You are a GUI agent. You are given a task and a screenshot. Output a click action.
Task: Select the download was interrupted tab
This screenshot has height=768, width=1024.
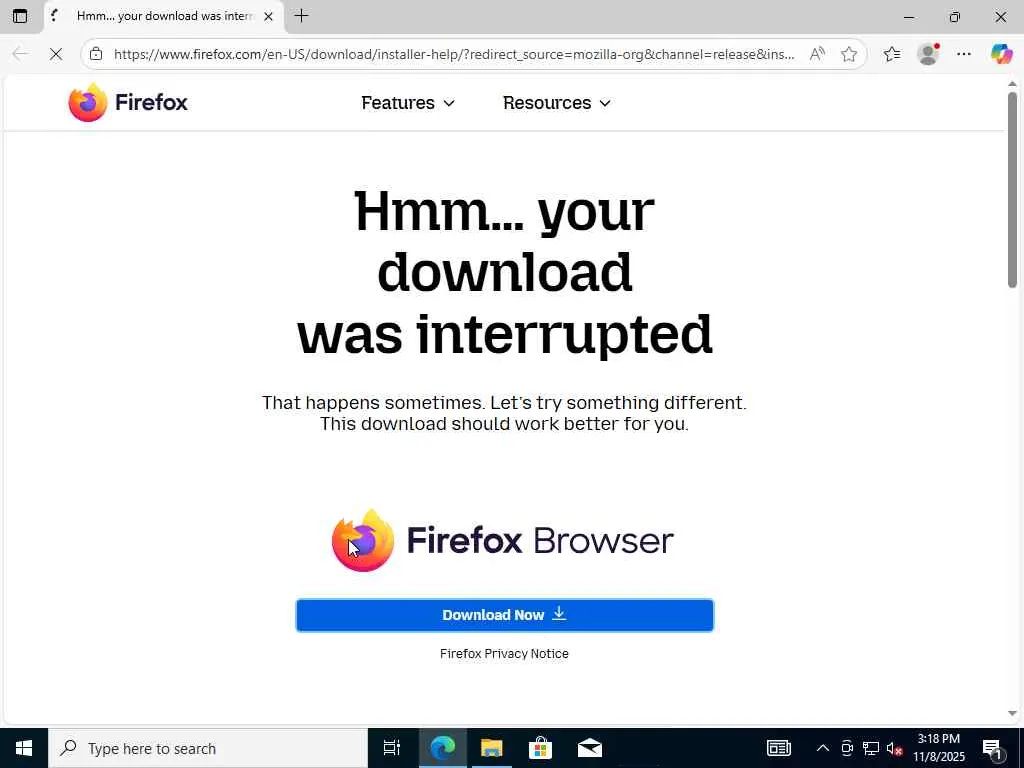pos(163,16)
